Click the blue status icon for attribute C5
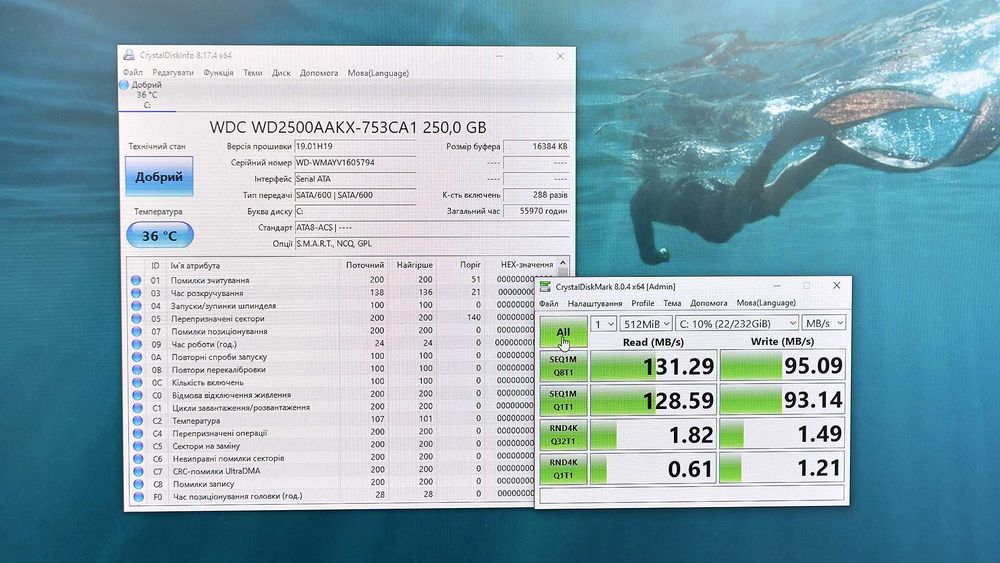 pyautogui.click(x=138, y=446)
